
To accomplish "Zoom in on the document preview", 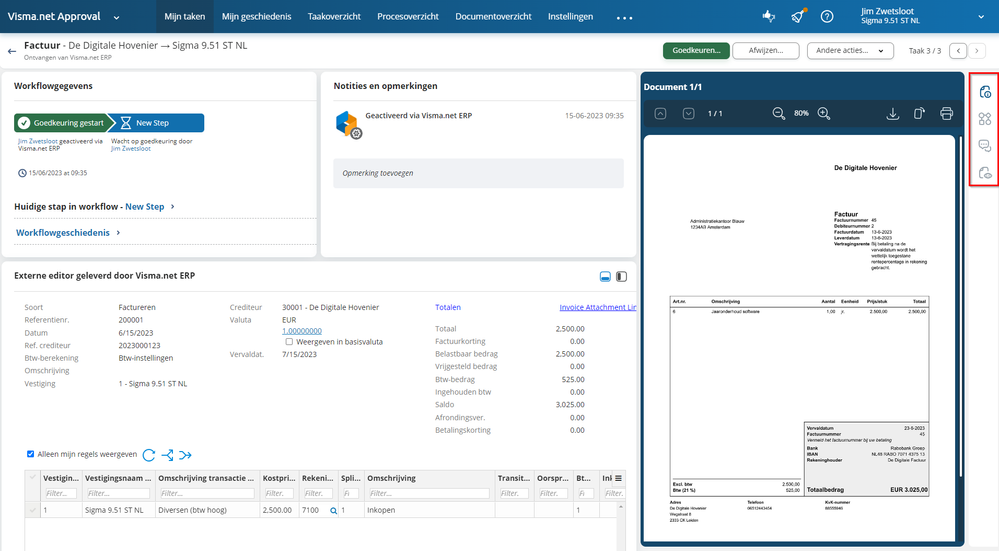I will point(824,114).
